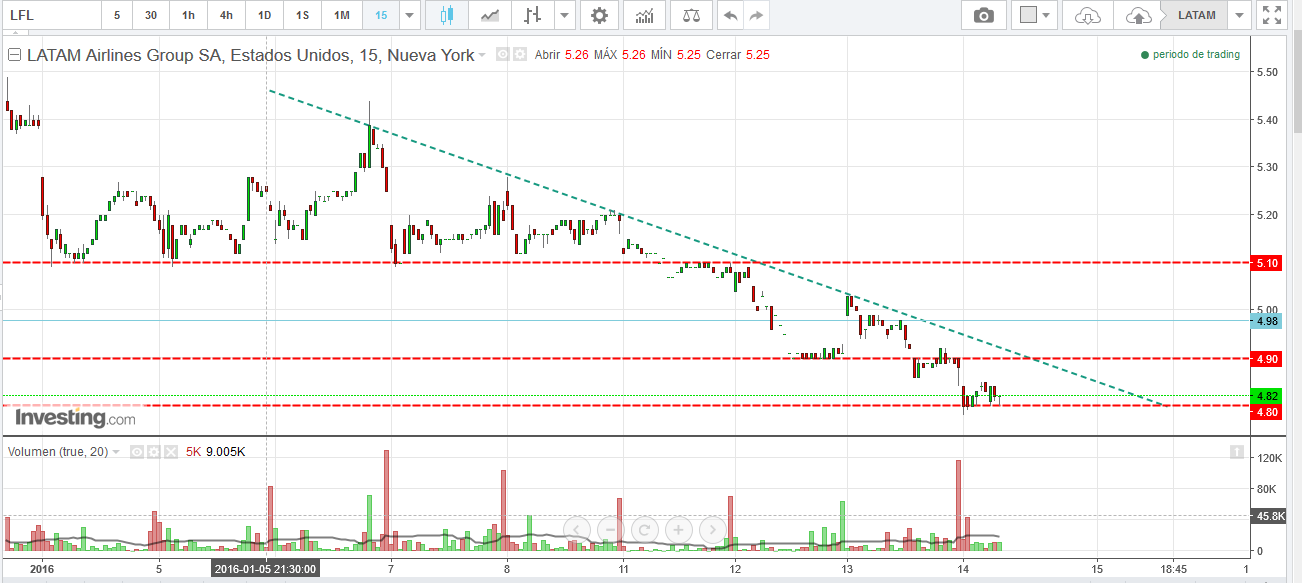
Task: Select the active 15 minute interval
Action: tap(380, 15)
